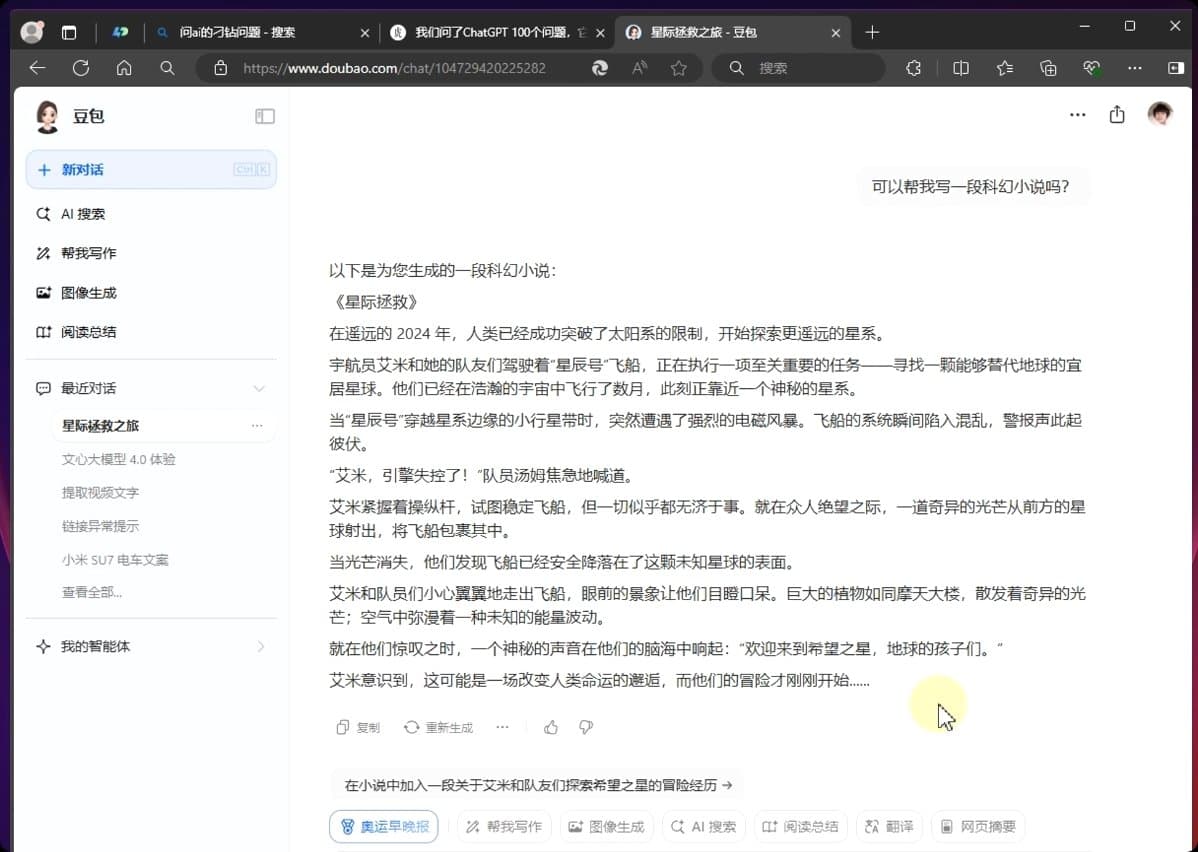Collapse the 最近对话 section

259,388
